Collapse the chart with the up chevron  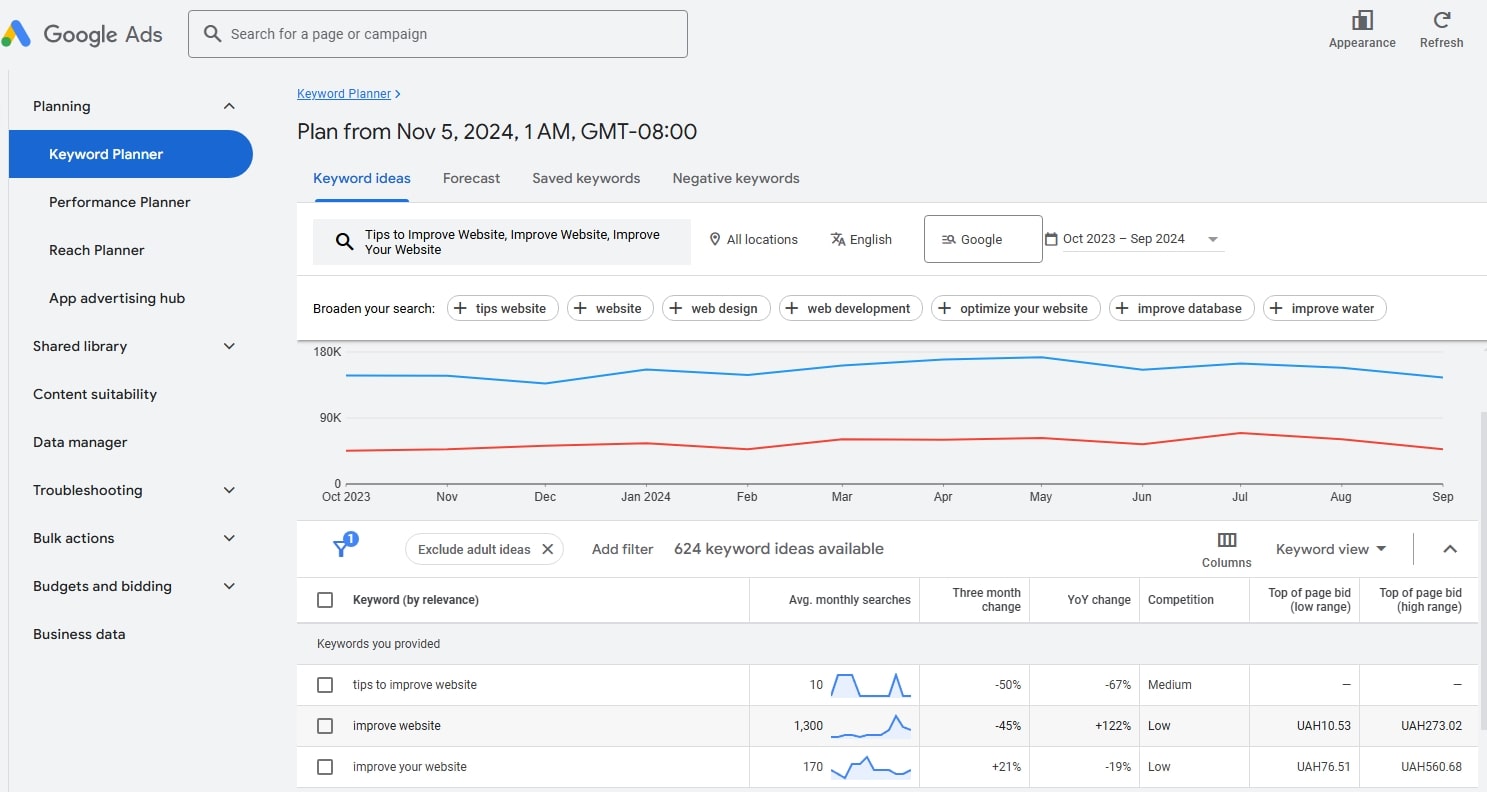1450,549
